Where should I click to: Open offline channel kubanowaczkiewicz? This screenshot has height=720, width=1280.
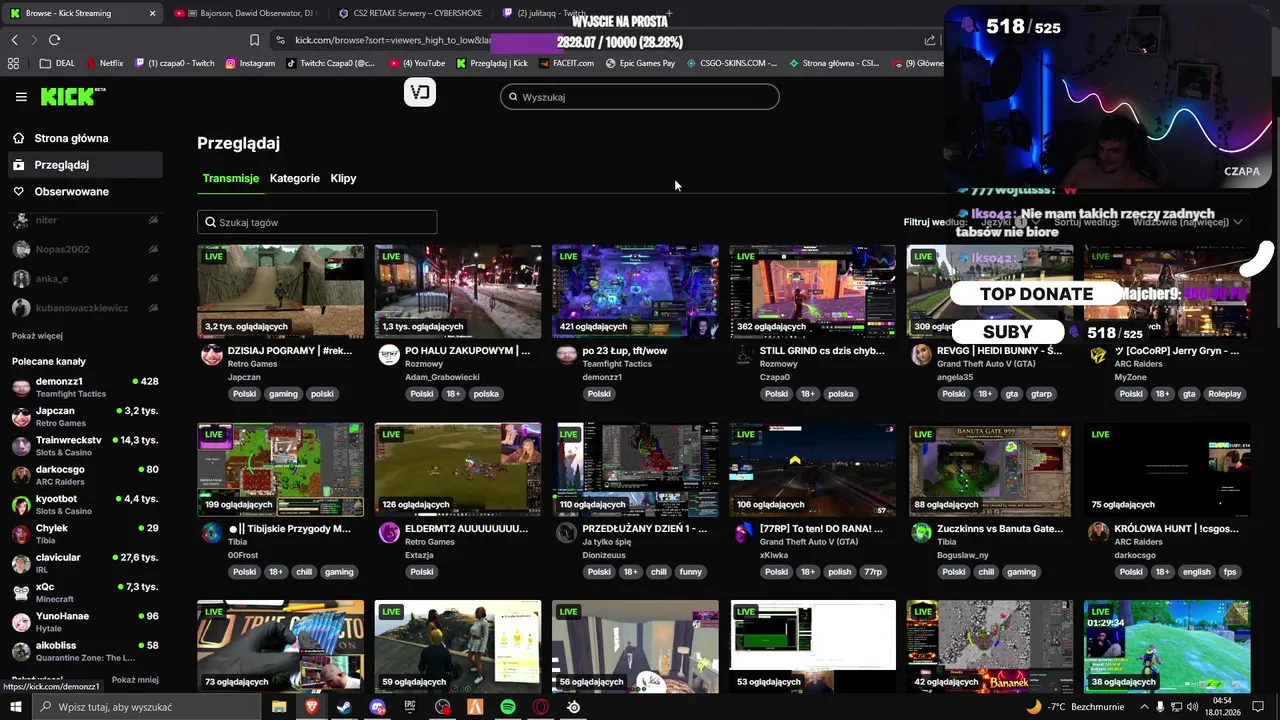point(85,308)
